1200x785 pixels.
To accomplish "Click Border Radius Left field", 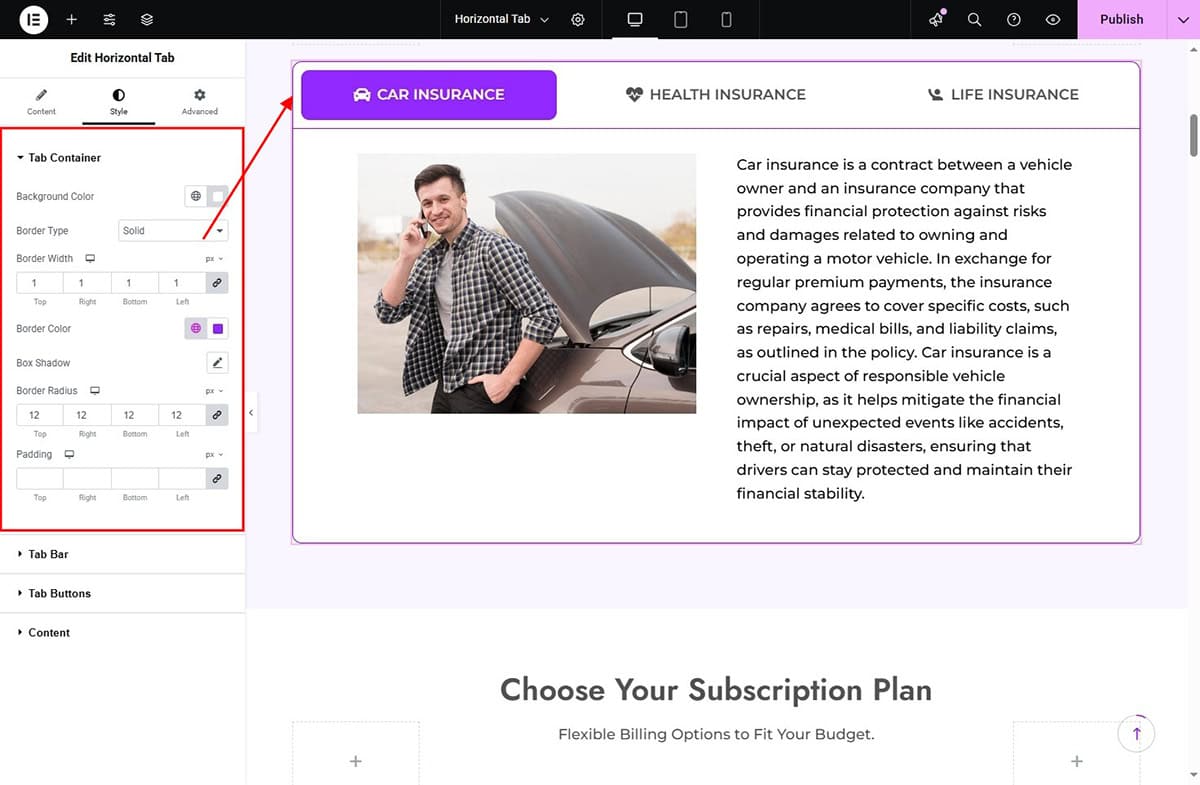I will [182, 414].
